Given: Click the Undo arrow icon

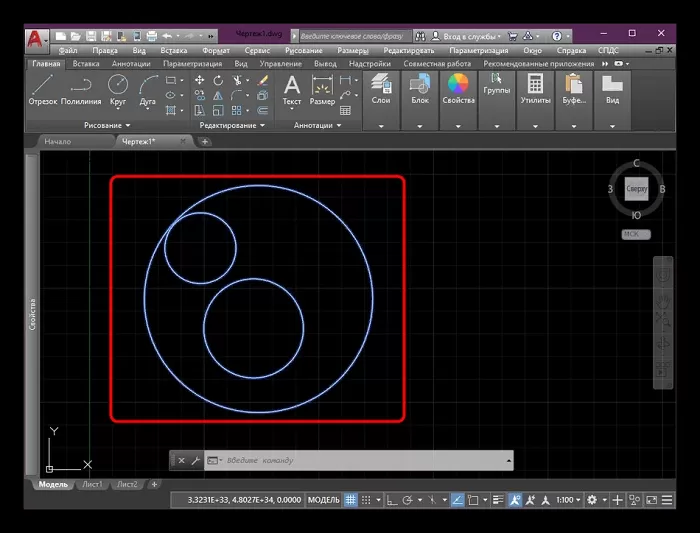Looking at the screenshot, I should [x=167, y=36].
